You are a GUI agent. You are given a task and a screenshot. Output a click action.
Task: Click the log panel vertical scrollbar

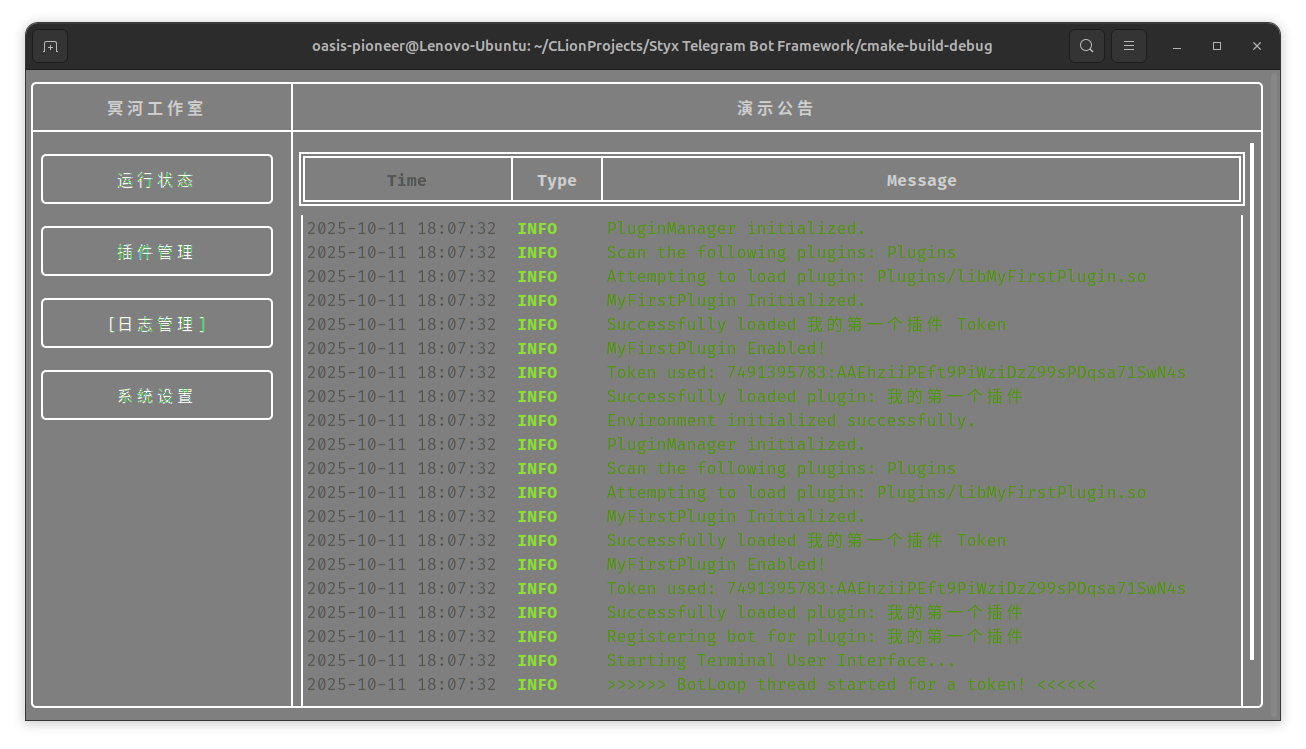coord(1251,400)
